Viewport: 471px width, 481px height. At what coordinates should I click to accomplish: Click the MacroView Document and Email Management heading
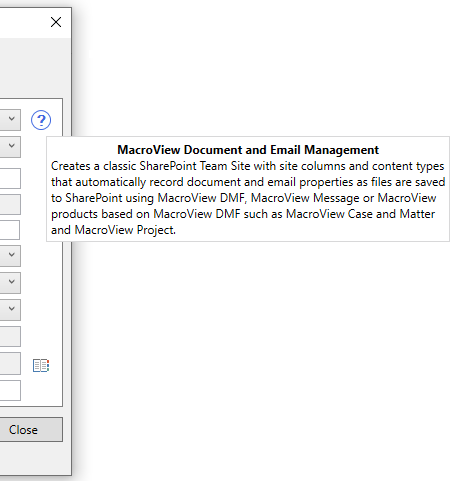[248, 150]
